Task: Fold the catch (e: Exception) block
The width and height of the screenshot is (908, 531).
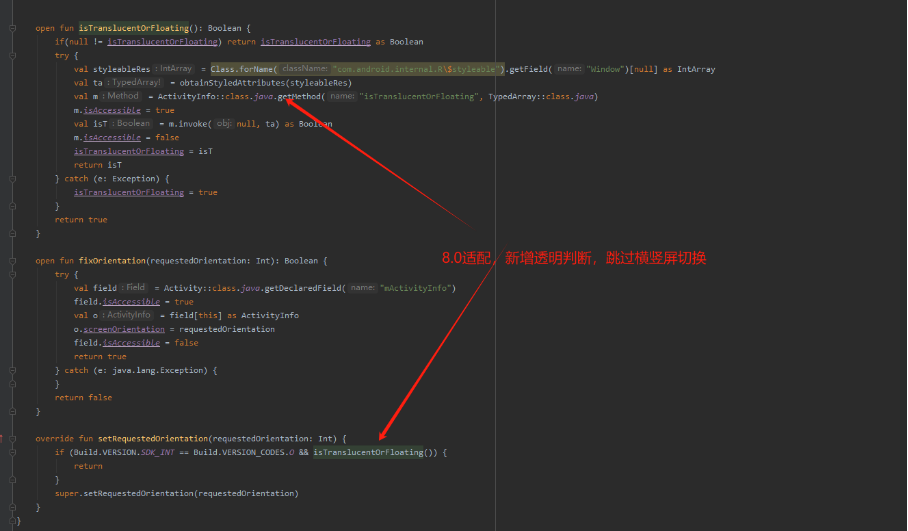Action: pyautogui.click(x=14, y=178)
